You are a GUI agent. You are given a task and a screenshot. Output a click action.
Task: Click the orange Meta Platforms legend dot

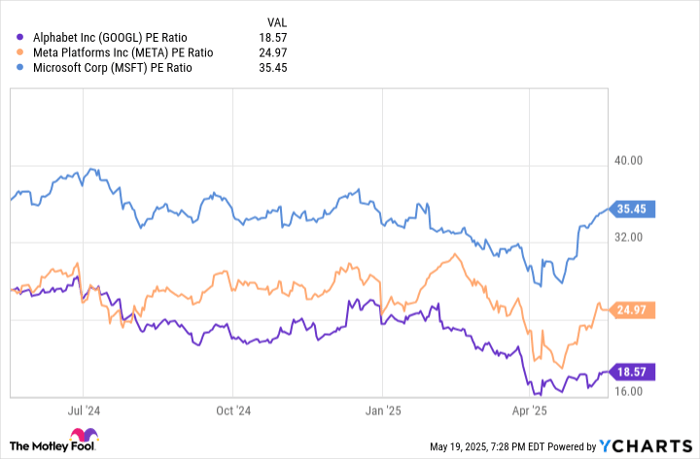pyautogui.click(x=22, y=51)
